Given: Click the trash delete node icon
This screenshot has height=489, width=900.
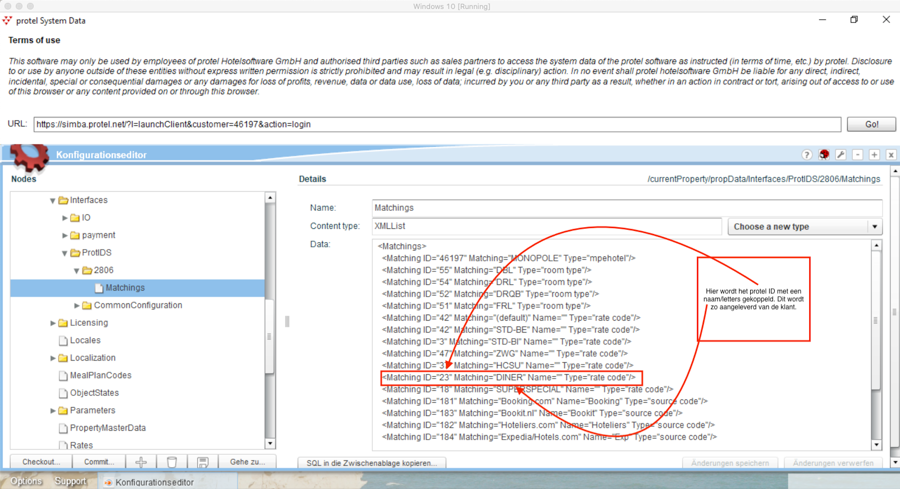Looking at the screenshot, I should (172, 462).
